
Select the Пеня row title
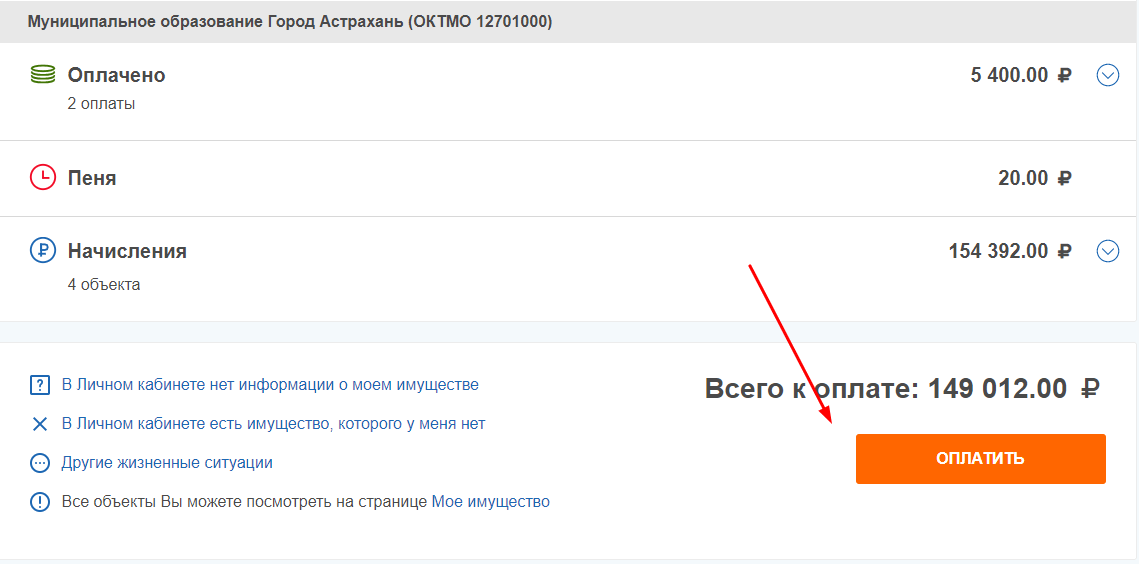pos(92,179)
